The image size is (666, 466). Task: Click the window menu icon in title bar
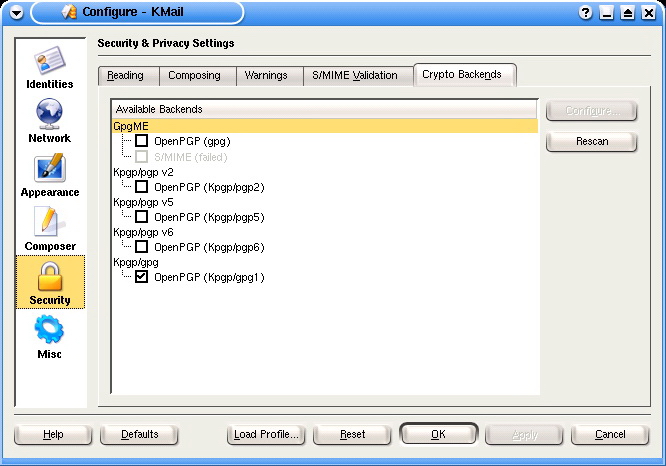tap(15, 12)
